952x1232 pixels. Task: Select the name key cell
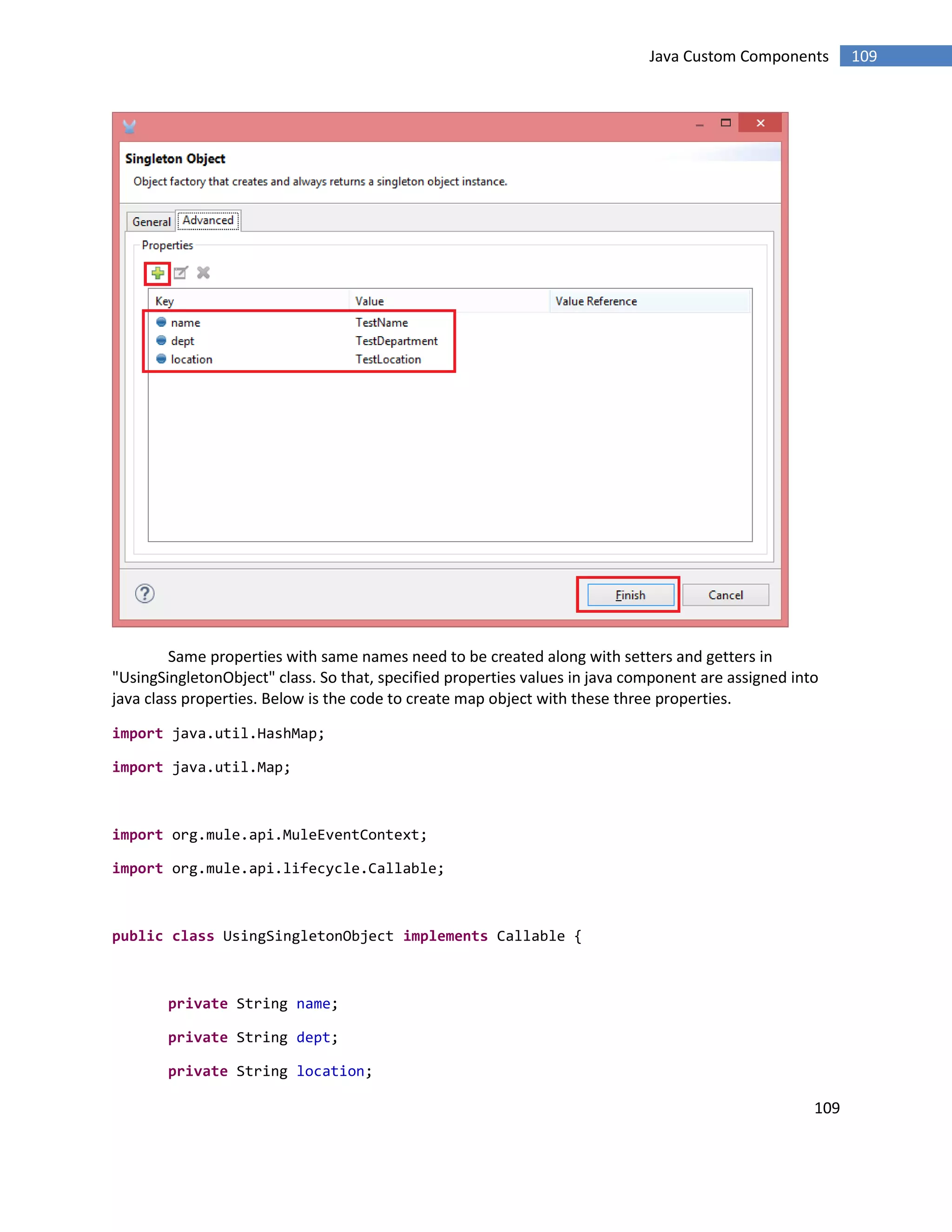click(x=185, y=323)
